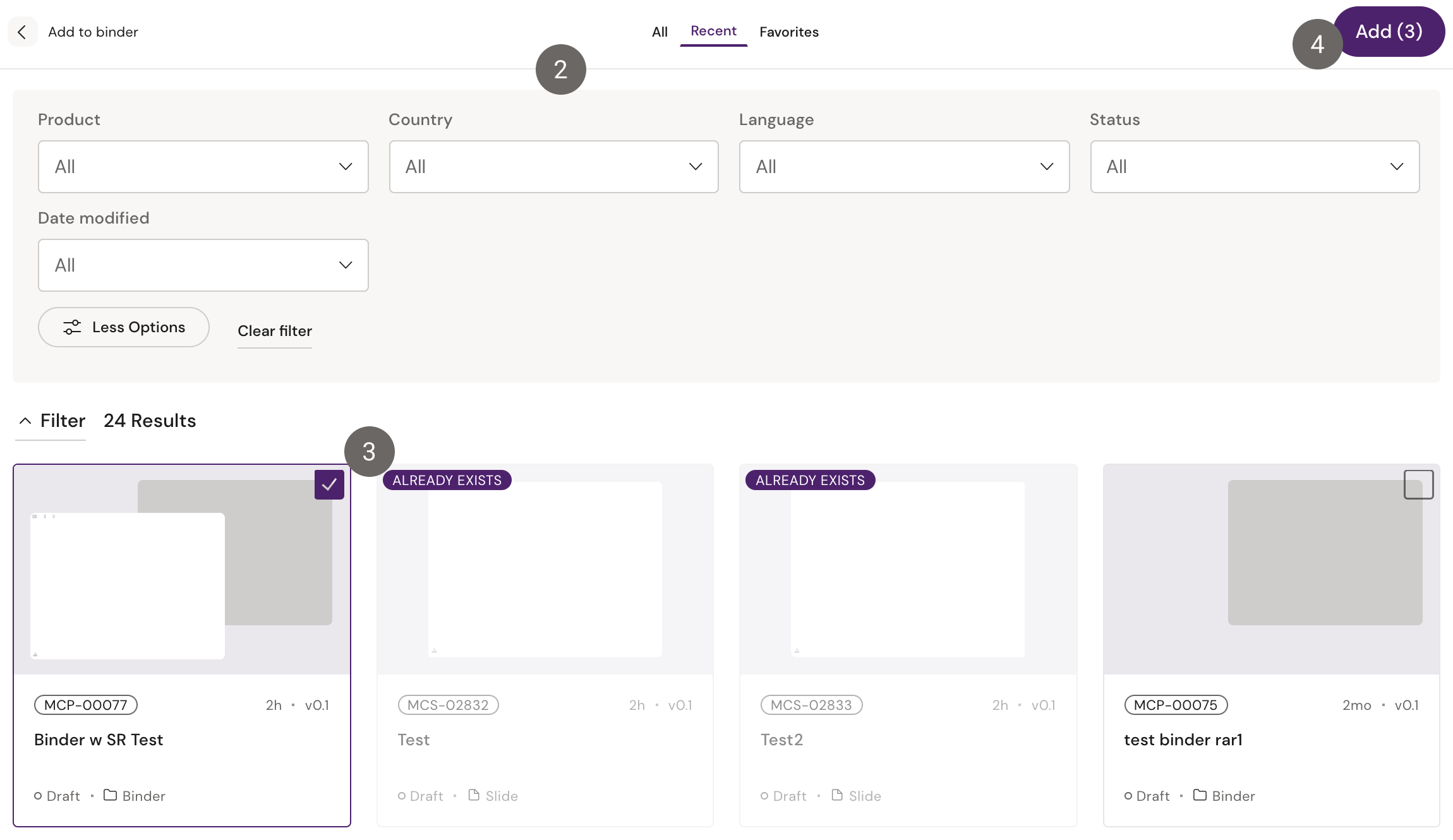Click the Binder folder icon on MCP-00075

[x=1200, y=795]
